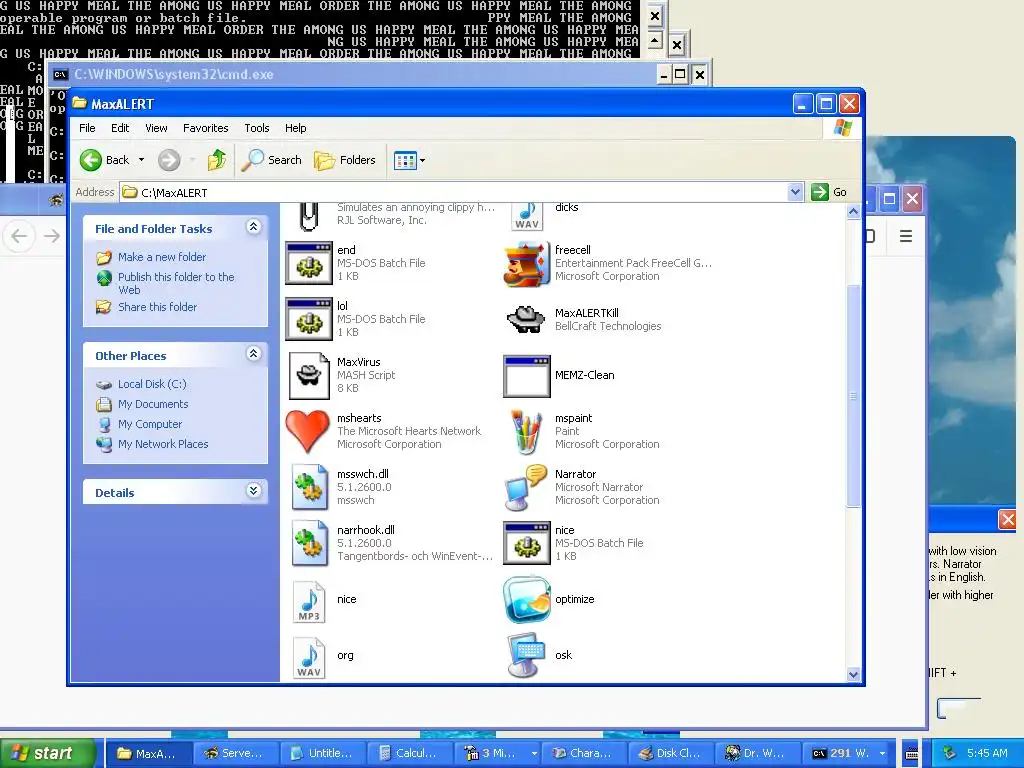Select the nice MP3 file icon

309,601
